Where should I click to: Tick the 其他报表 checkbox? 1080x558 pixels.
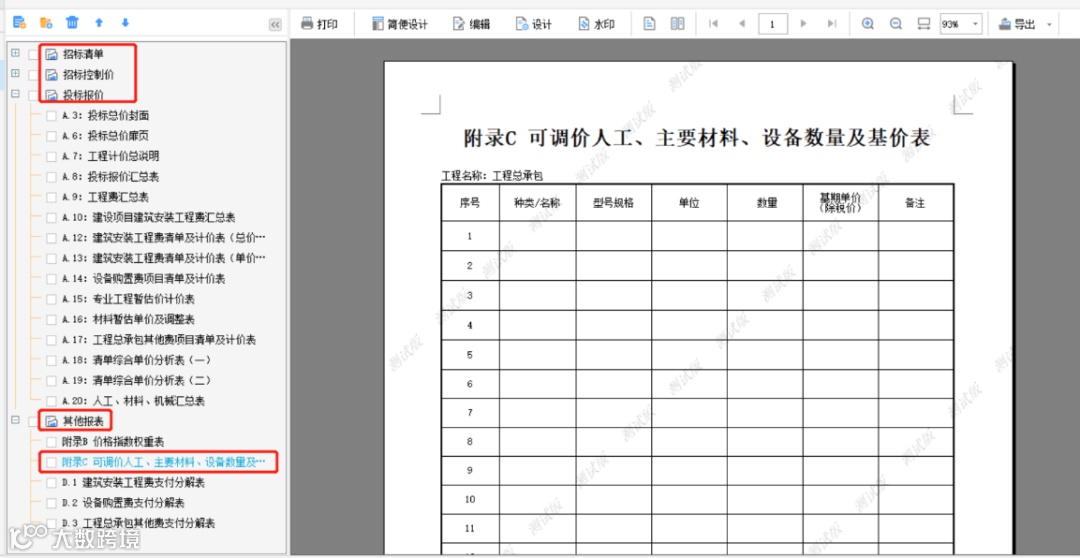tap(33, 421)
